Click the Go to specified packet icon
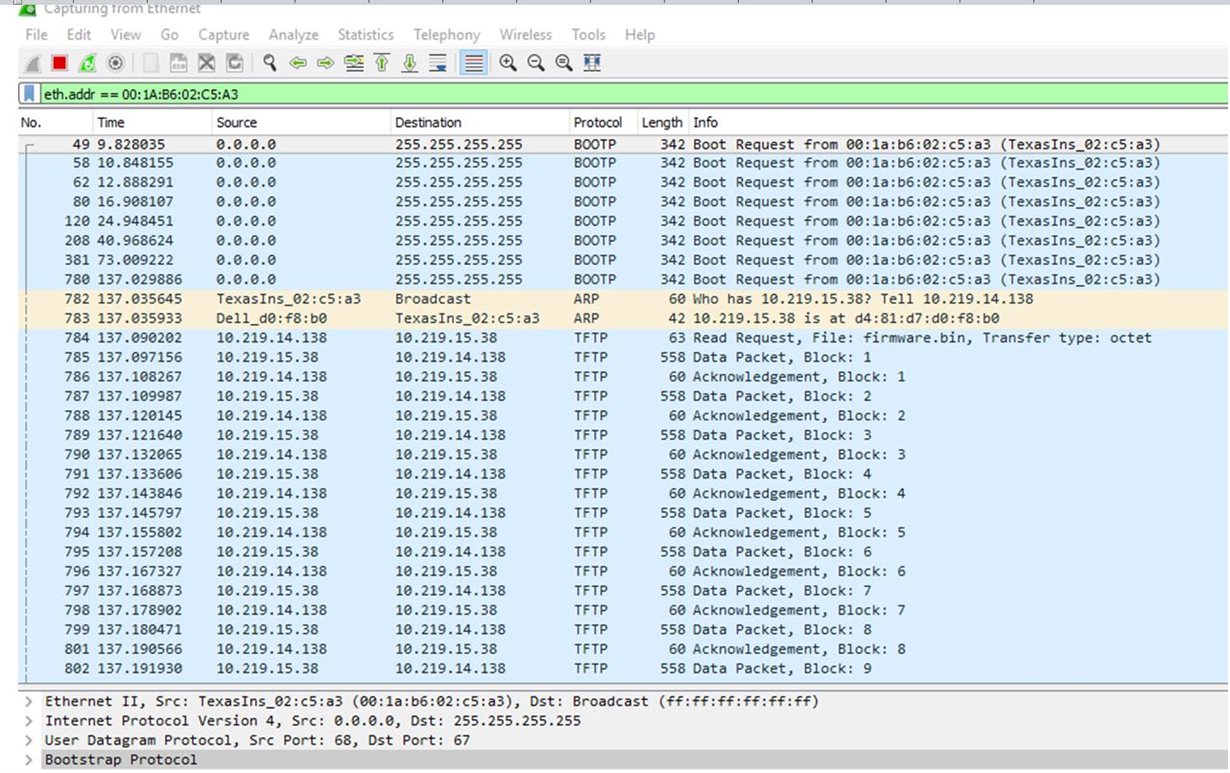 353,63
